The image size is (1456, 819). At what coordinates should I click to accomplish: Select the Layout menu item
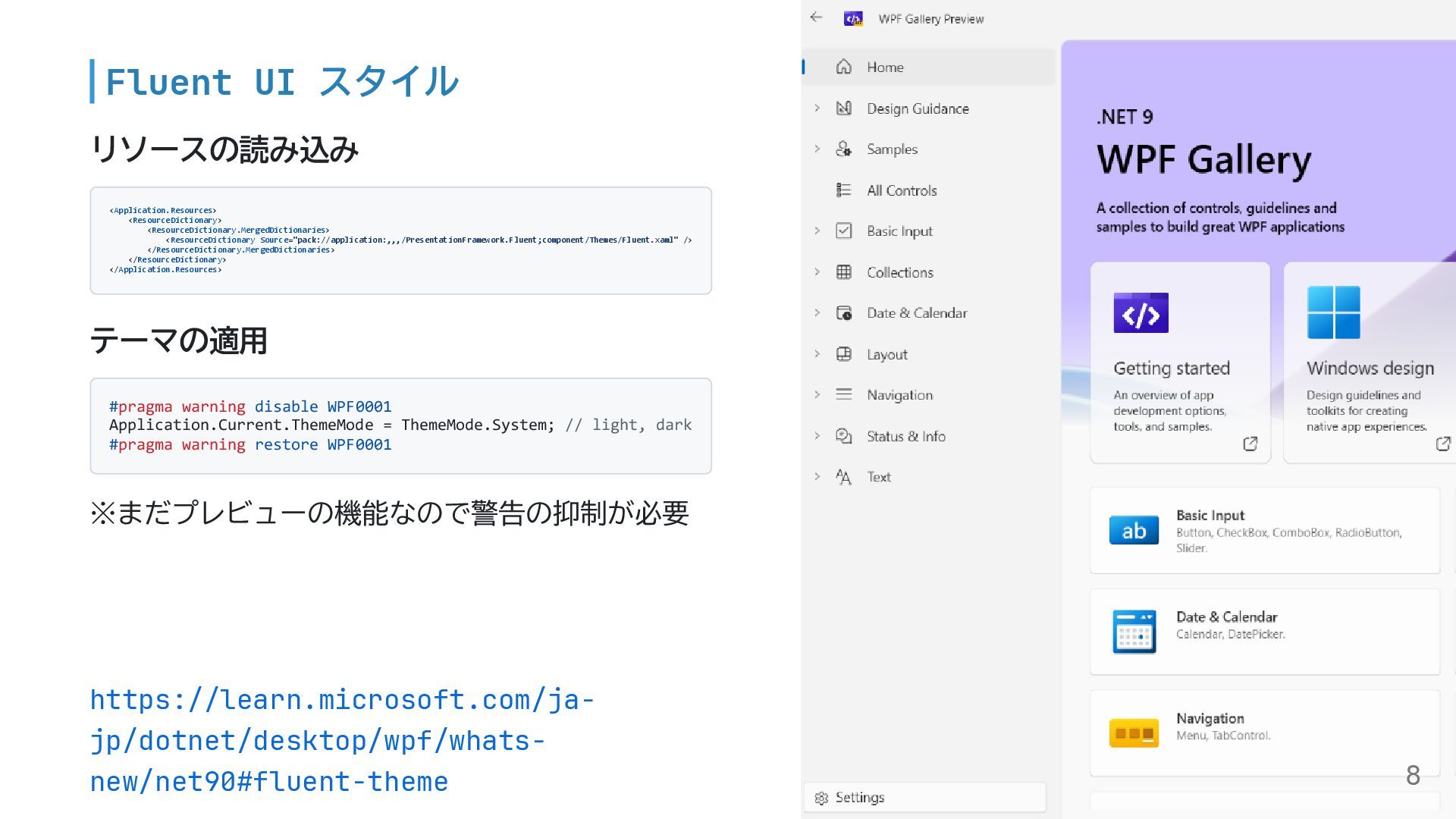point(887,354)
